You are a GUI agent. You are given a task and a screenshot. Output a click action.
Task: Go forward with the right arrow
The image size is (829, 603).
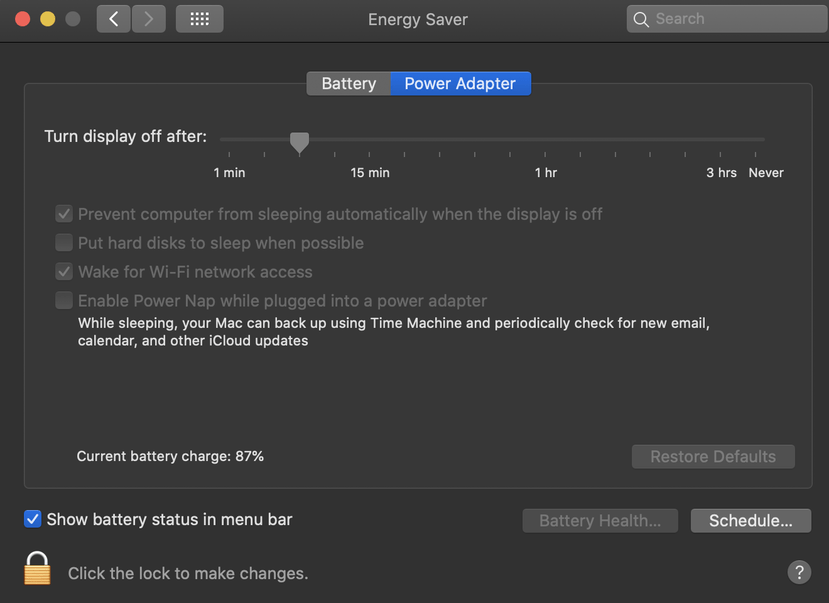click(x=149, y=19)
